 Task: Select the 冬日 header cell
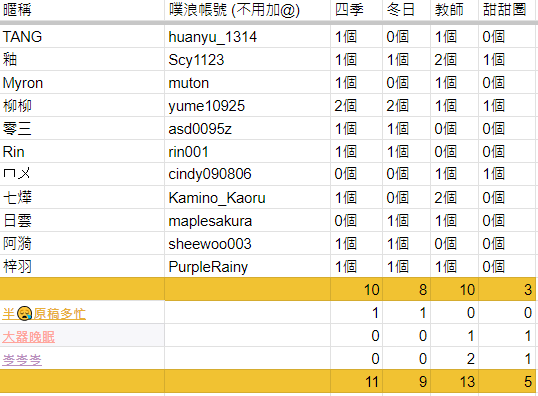tap(407, 10)
